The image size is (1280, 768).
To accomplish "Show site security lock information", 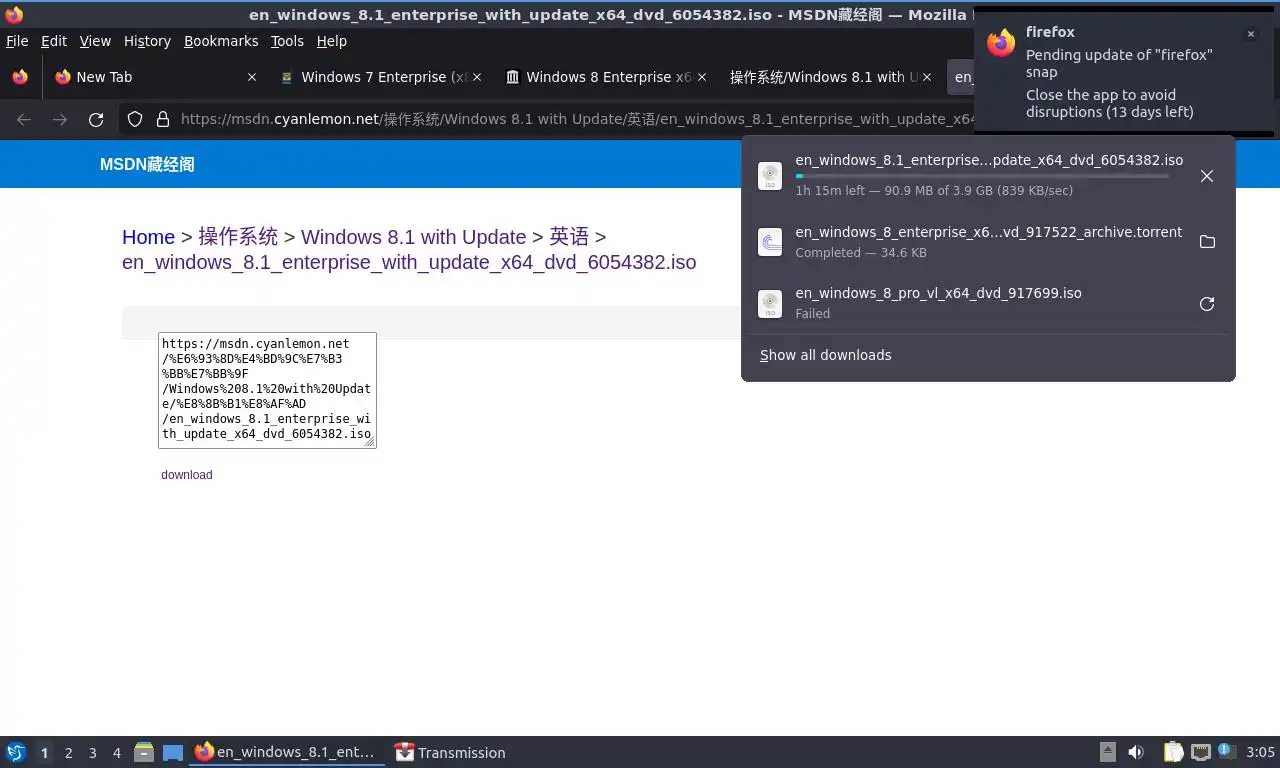I will coord(163,119).
